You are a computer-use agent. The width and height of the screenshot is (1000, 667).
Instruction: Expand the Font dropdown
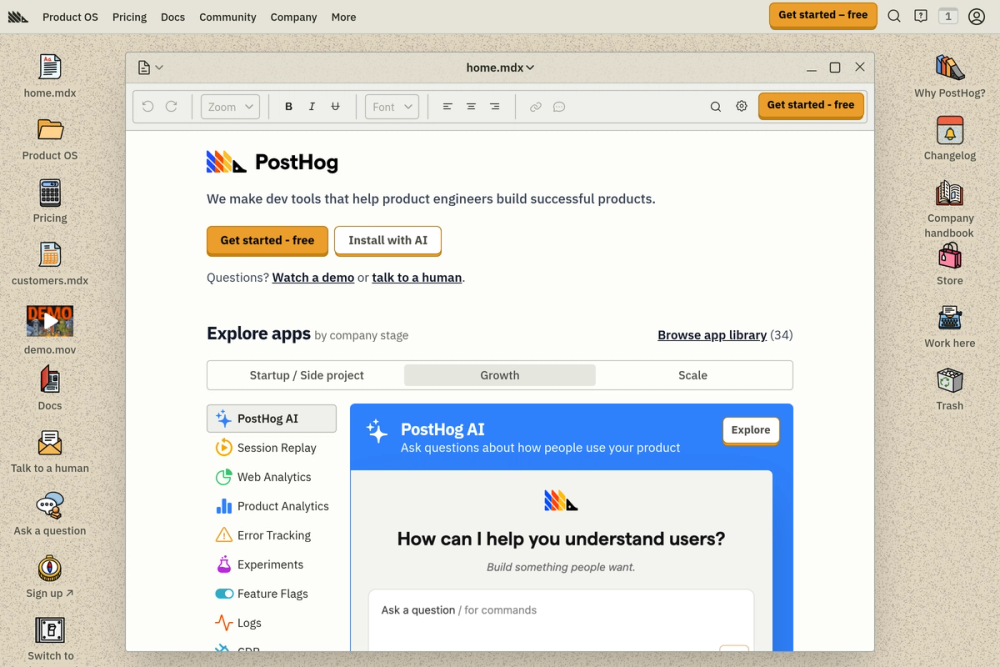pos(391,106)
